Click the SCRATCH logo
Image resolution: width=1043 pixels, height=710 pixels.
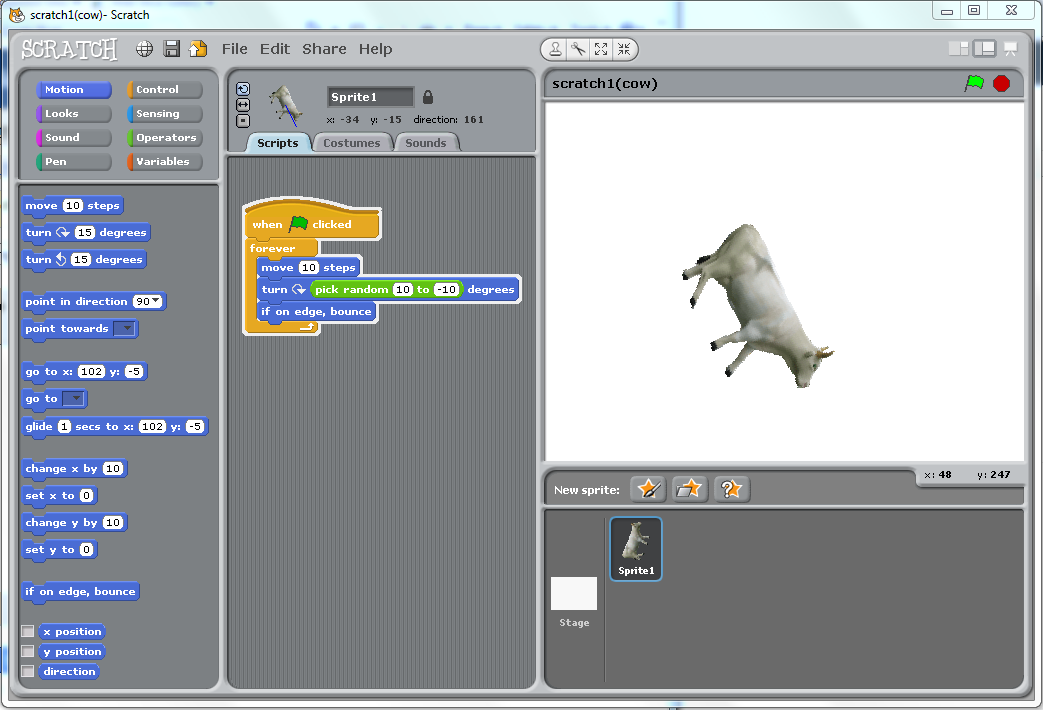pos(69,49)
